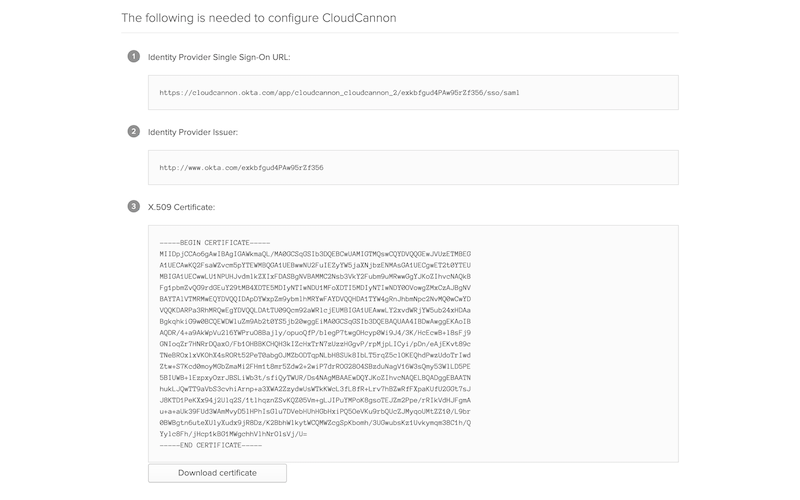Select the 'Identity Provider Single Sign-On URL' label

coord(219,57)
